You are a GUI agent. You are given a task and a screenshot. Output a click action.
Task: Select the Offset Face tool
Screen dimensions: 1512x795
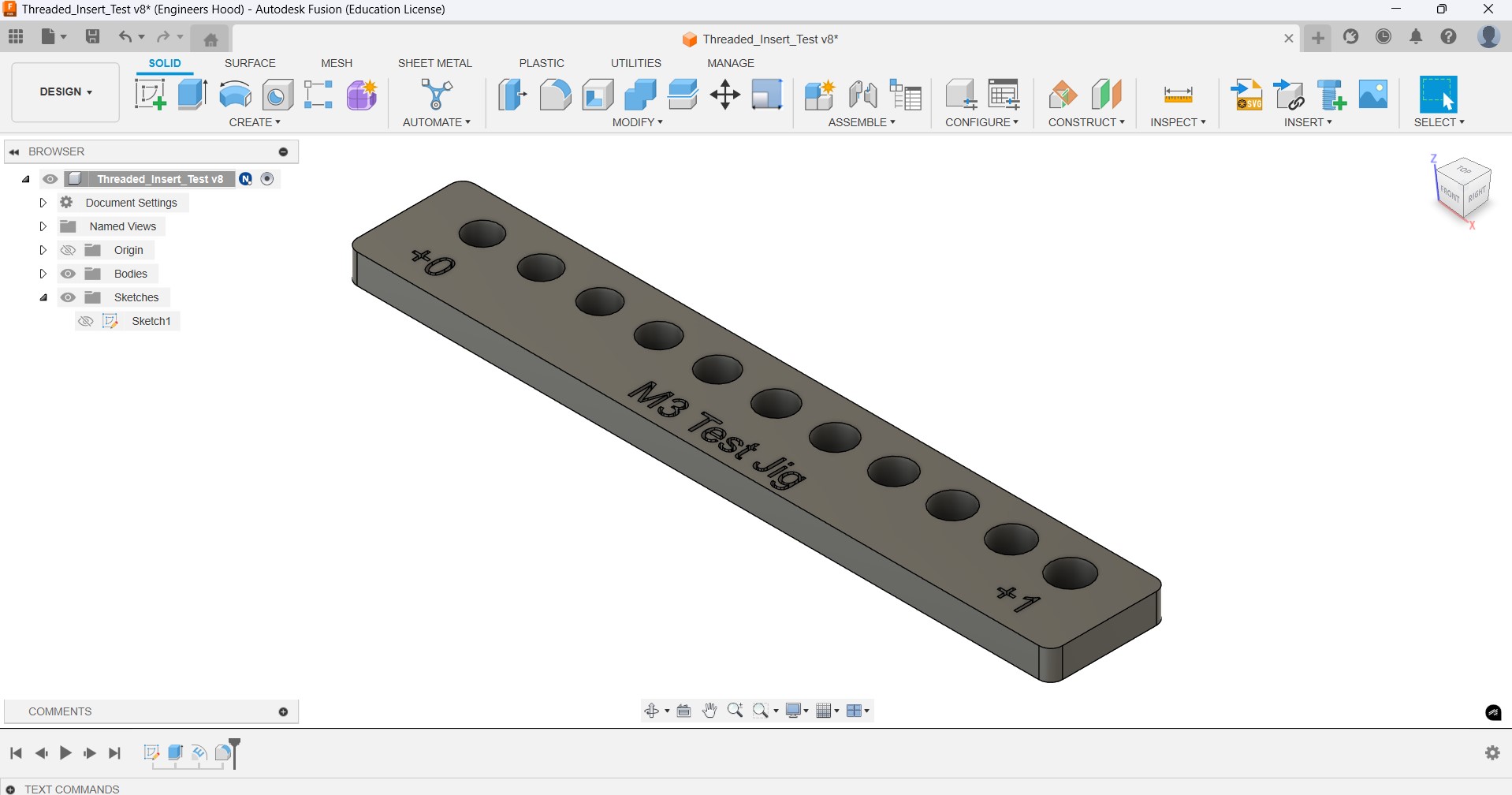coord(683,95)
